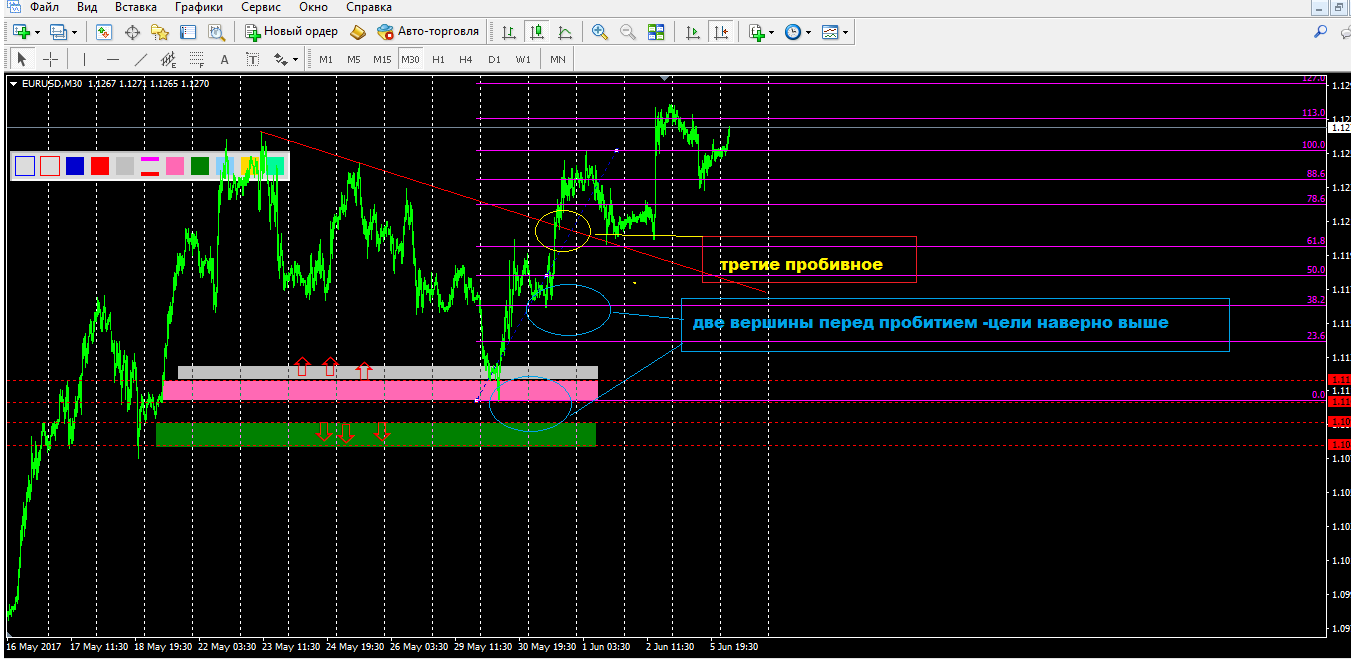Open the Окно menu
1360x661 pixels.
click(x=313, y=7)
